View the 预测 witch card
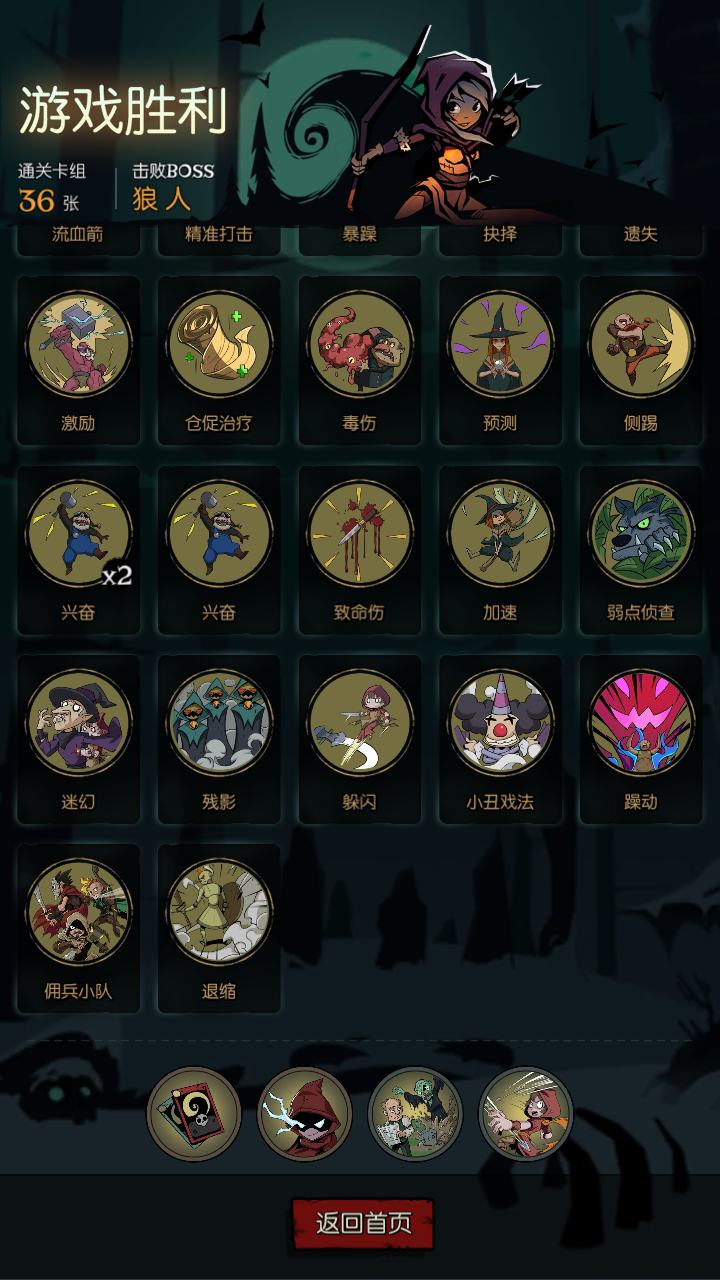The image size is (720, 1280). coord(500,344)
